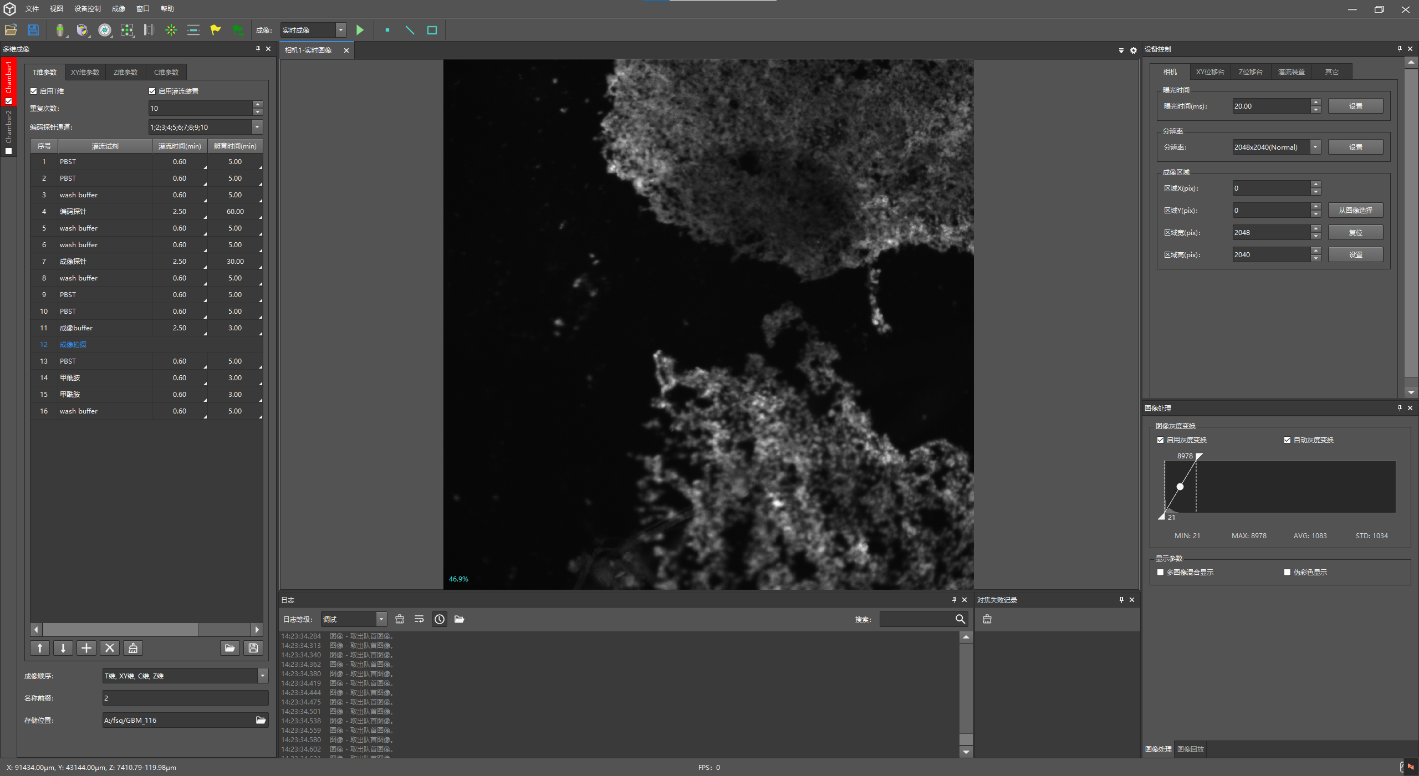Click the clock timestamp icon in log toolbar
Screen dimensions: 1419x776
pyautogui.click(x=439, y=619)
